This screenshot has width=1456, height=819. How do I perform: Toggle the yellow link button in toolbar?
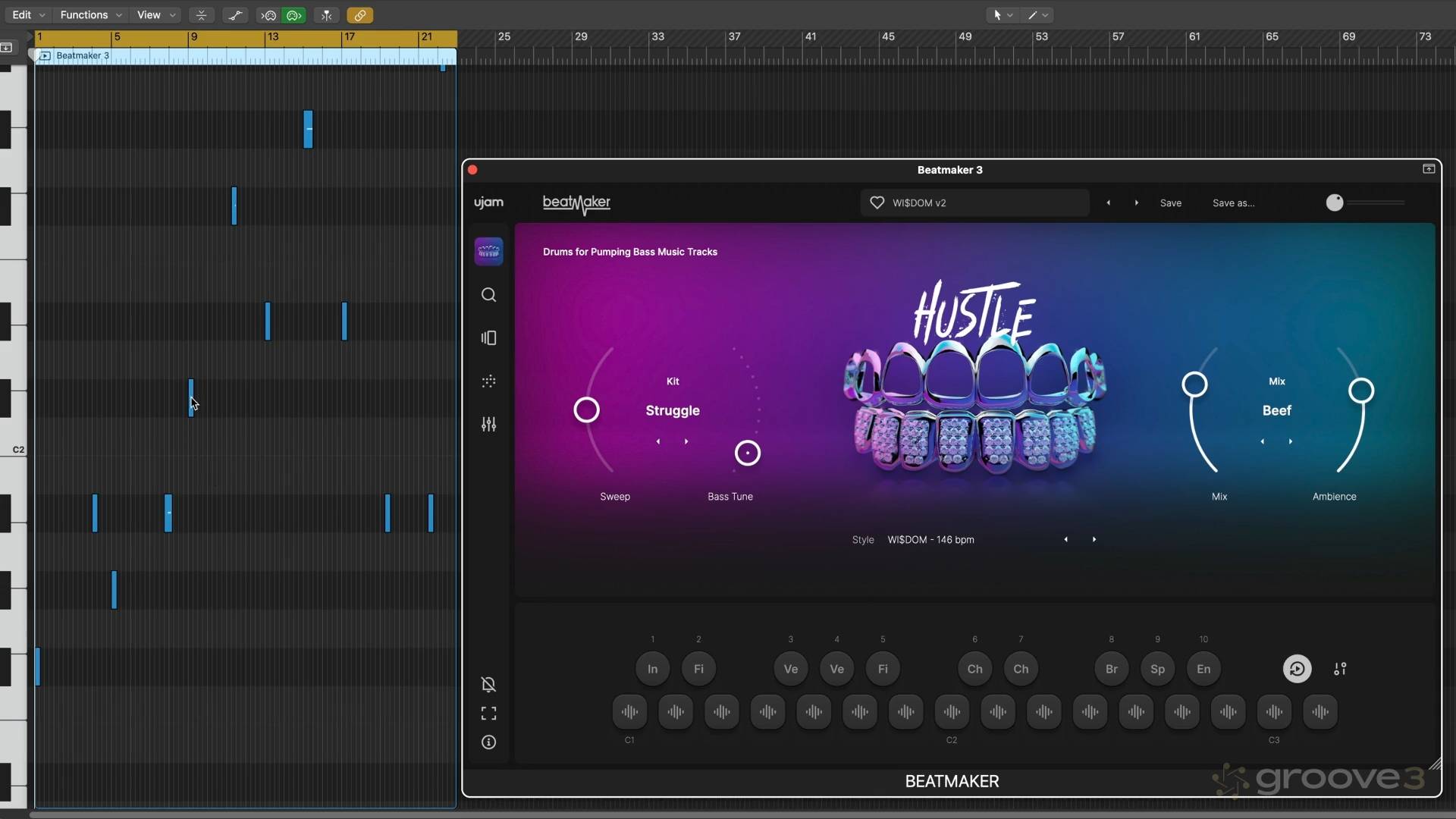(359, 15)
